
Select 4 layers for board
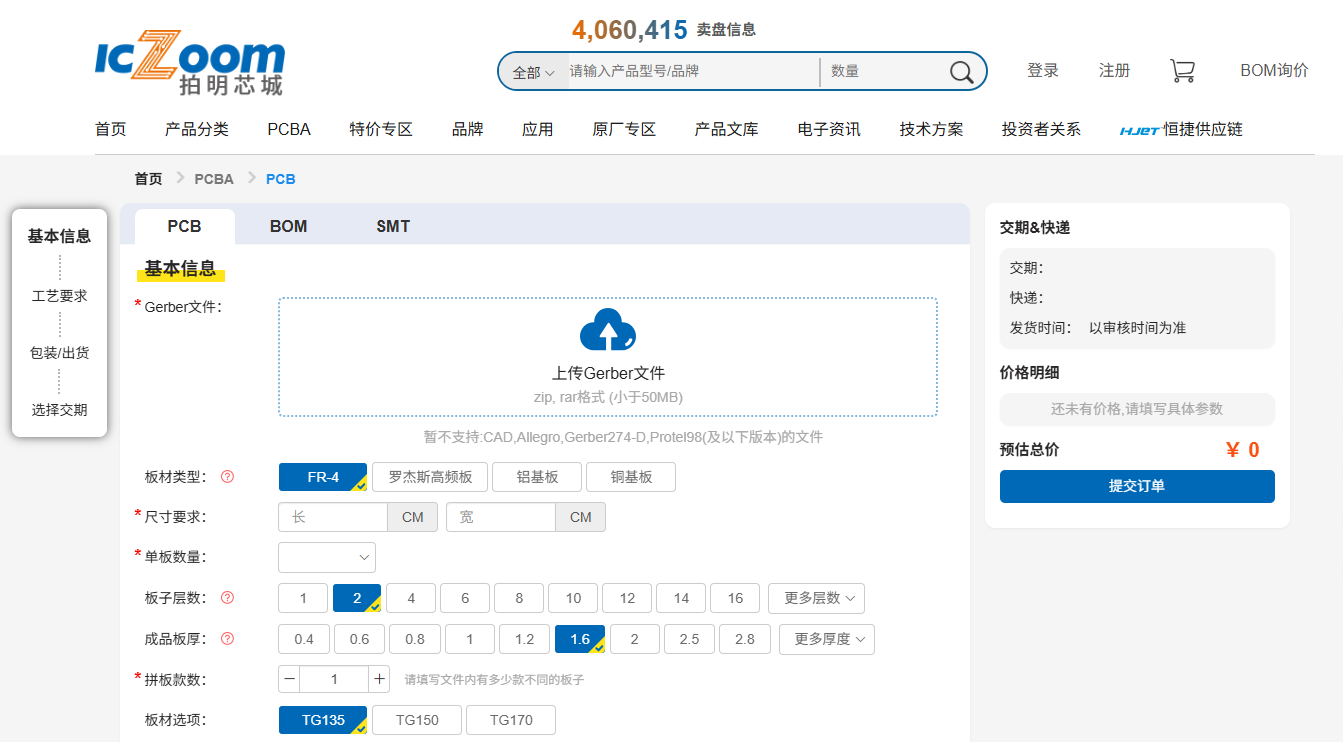[x=411, y=598]
